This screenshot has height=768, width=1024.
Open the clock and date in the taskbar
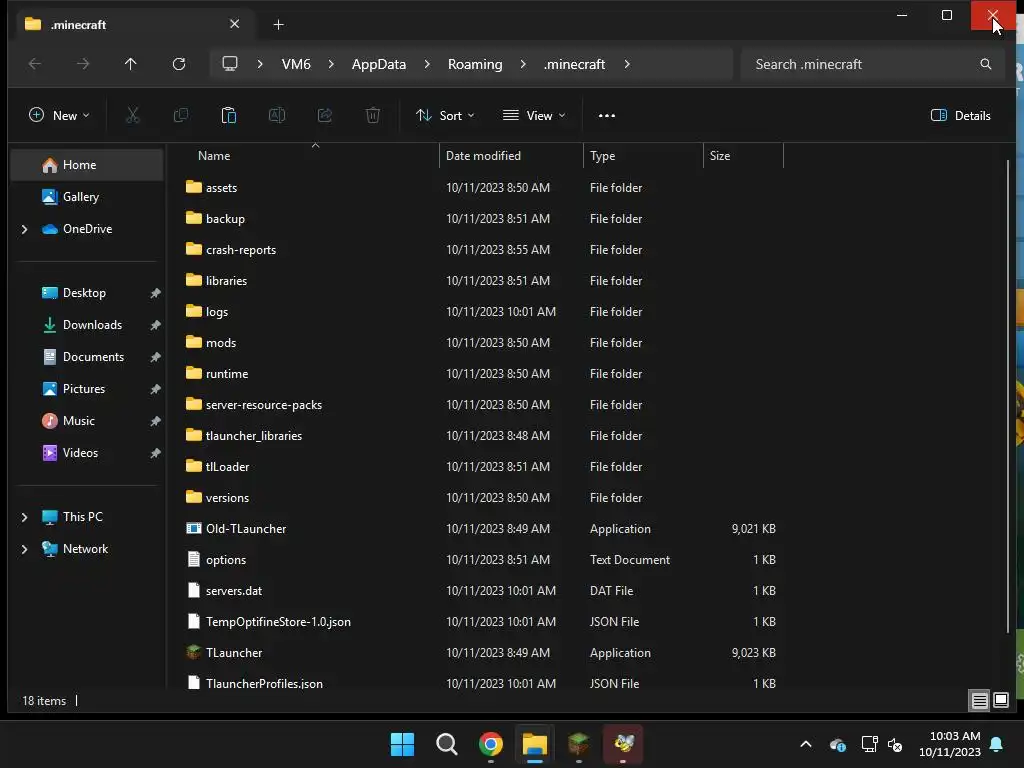[950, 744]
